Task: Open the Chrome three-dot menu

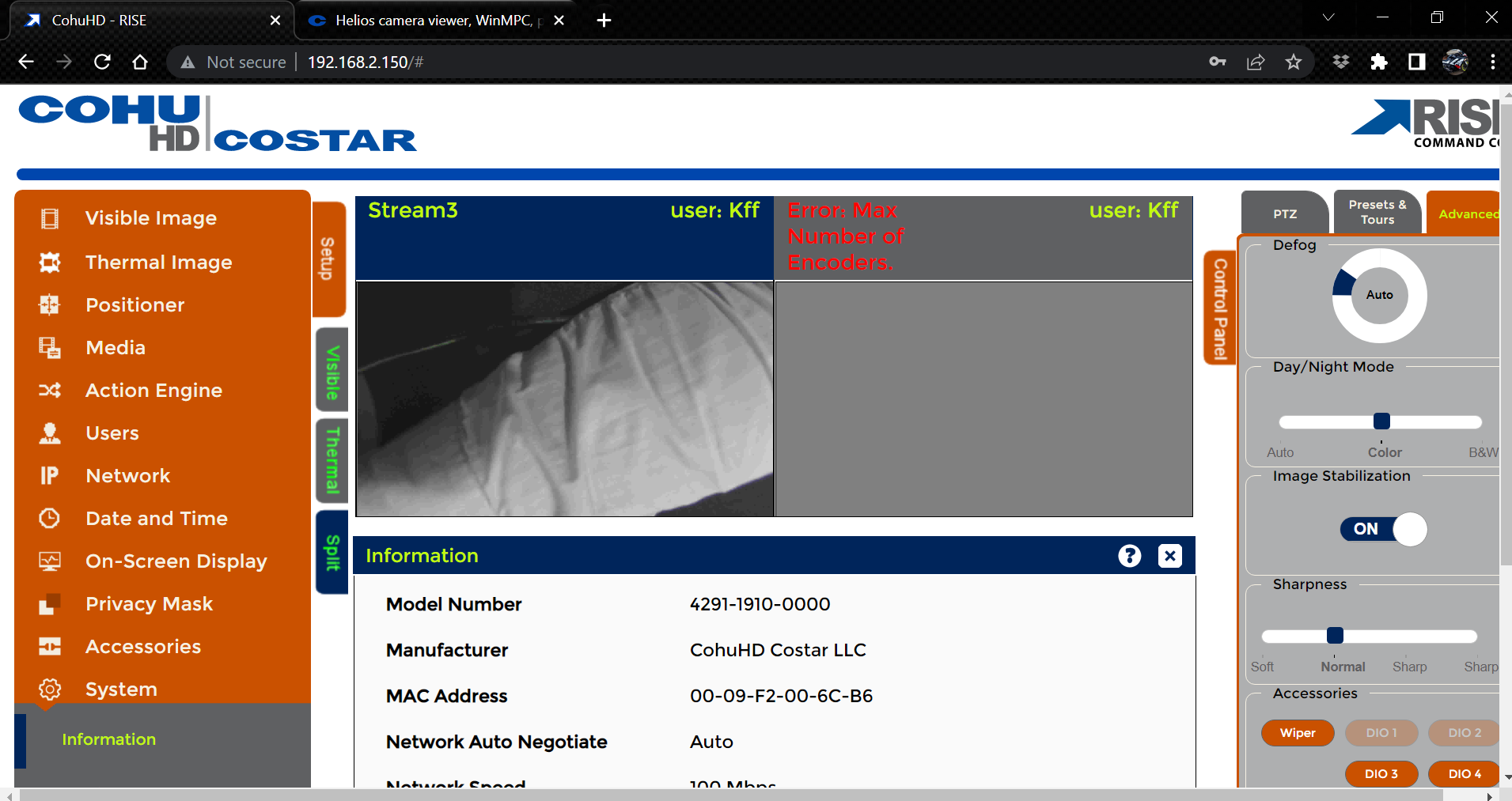Action: pyautogui.click(x=1493, y=62)
